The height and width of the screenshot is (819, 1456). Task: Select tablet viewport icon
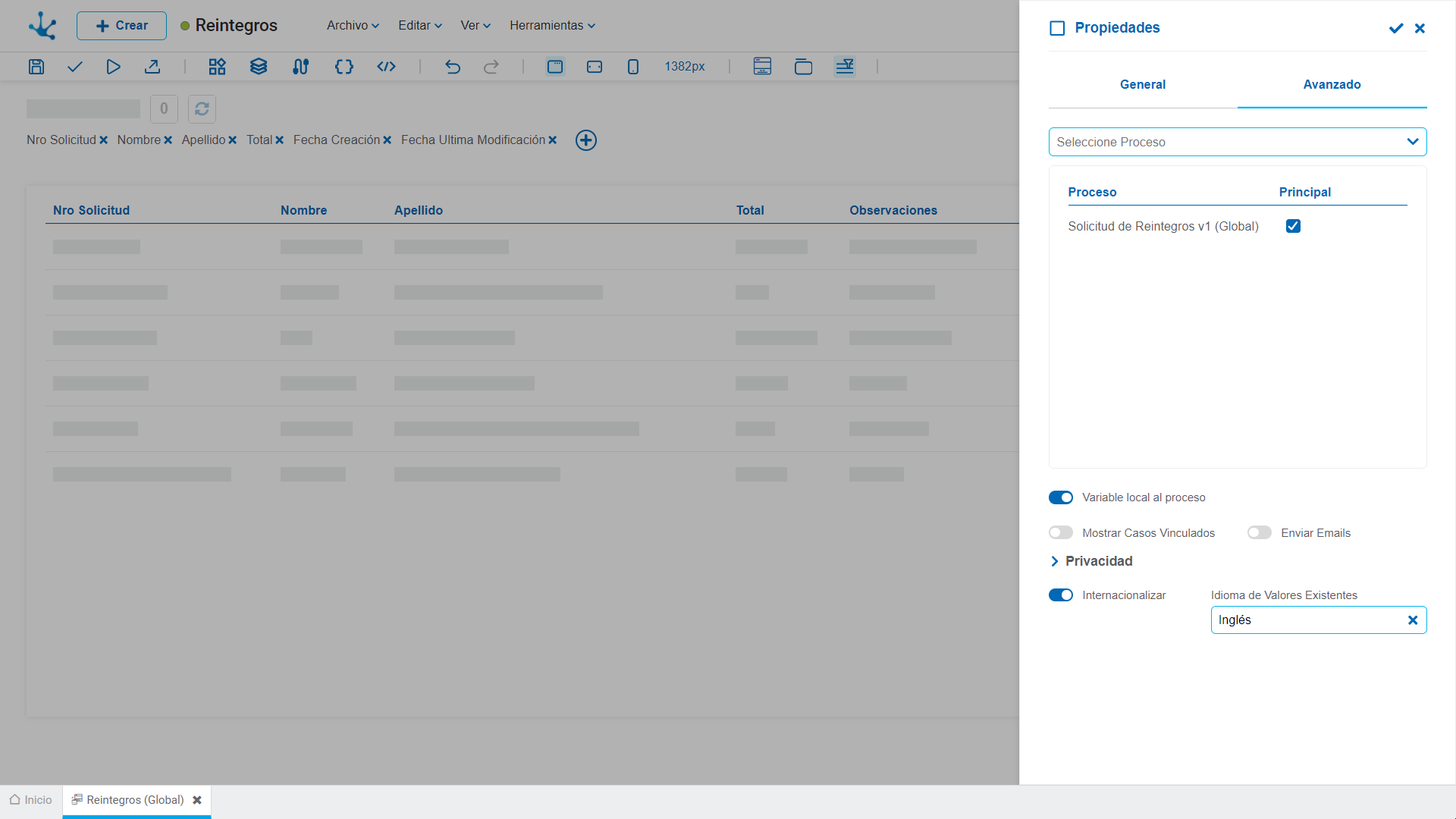[595, 67]
